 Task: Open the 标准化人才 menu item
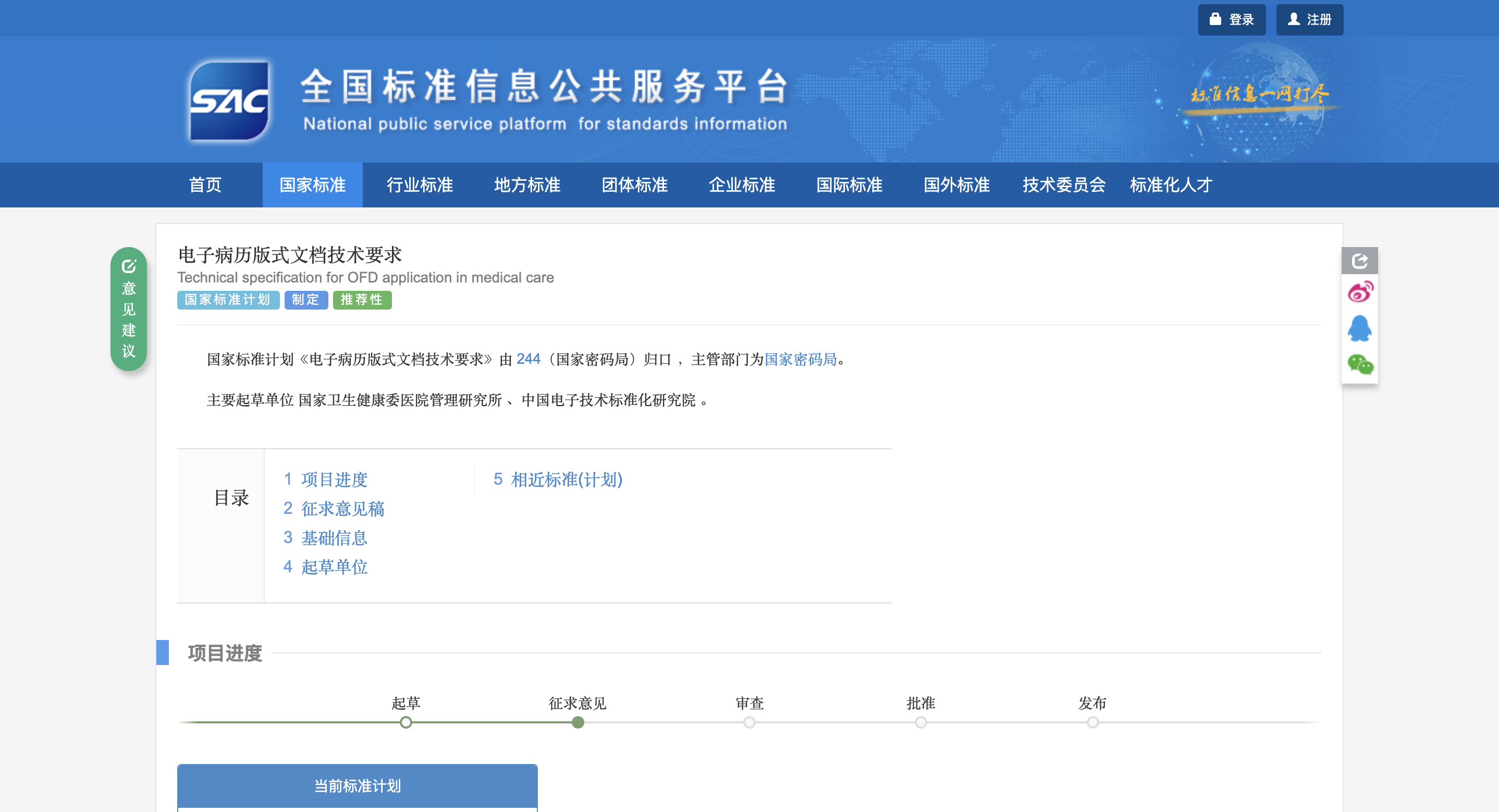[x=1171, y=185]
